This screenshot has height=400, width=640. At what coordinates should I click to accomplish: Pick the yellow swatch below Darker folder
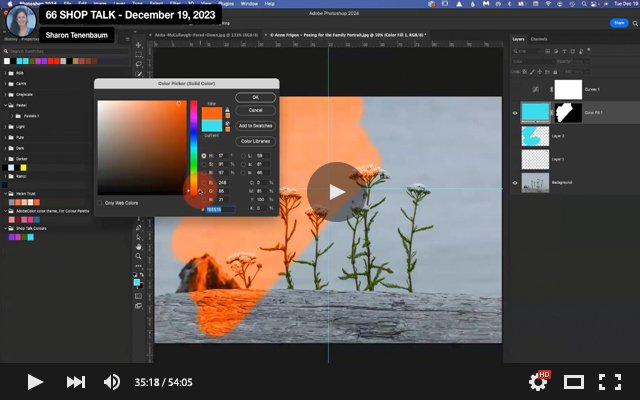click(x=23, y=168)
